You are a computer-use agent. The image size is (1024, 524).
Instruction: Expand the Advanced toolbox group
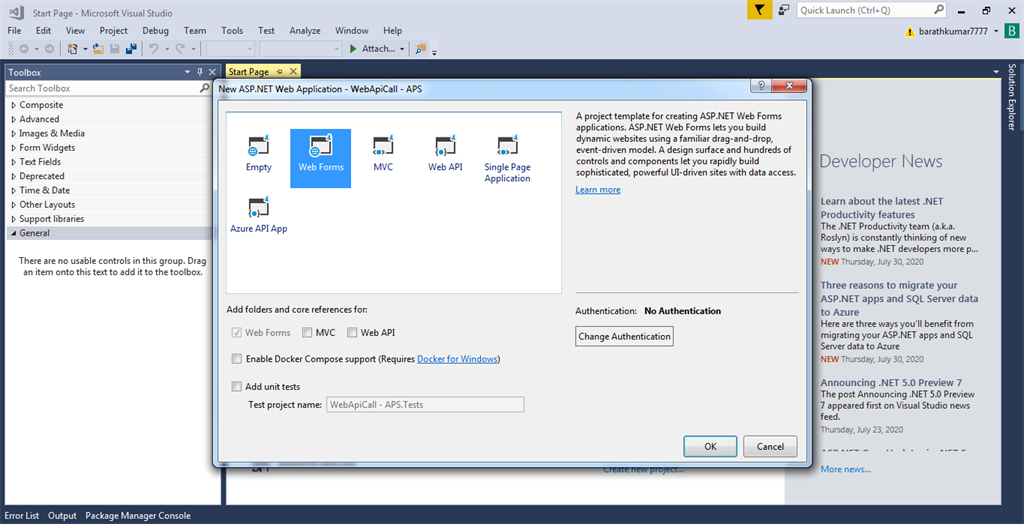[14, 119]
